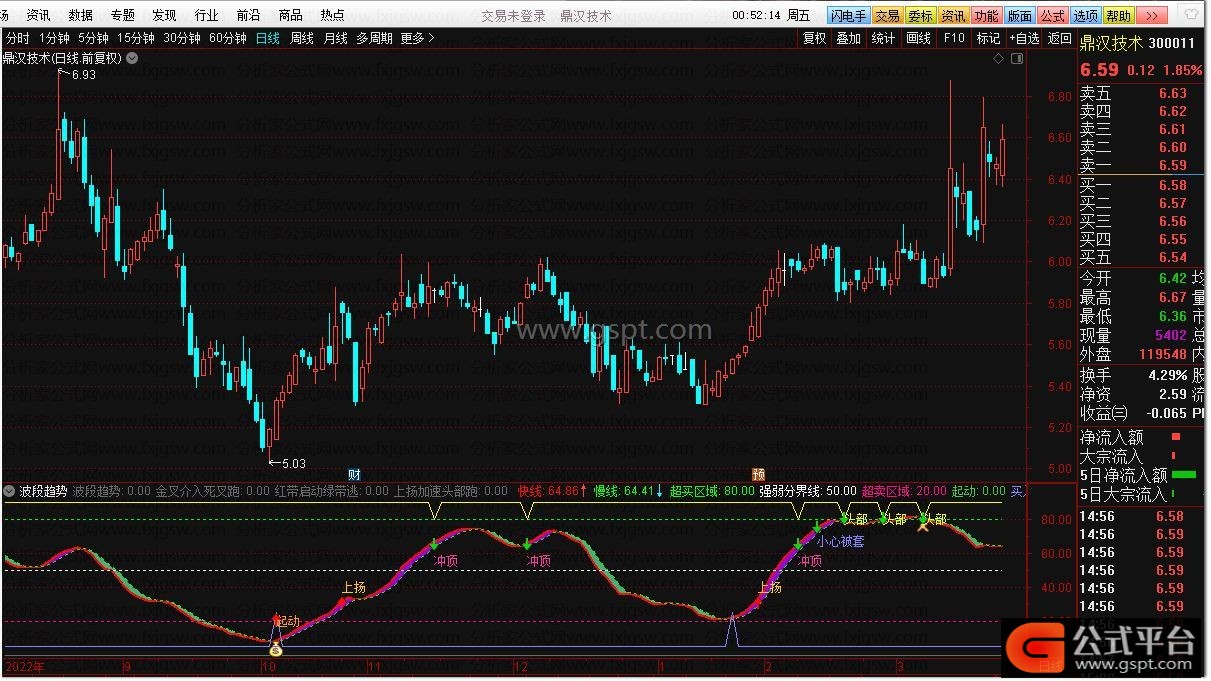1211x681 pixels.
Task: Select the 15分钟 period
Action: point(136,38)
